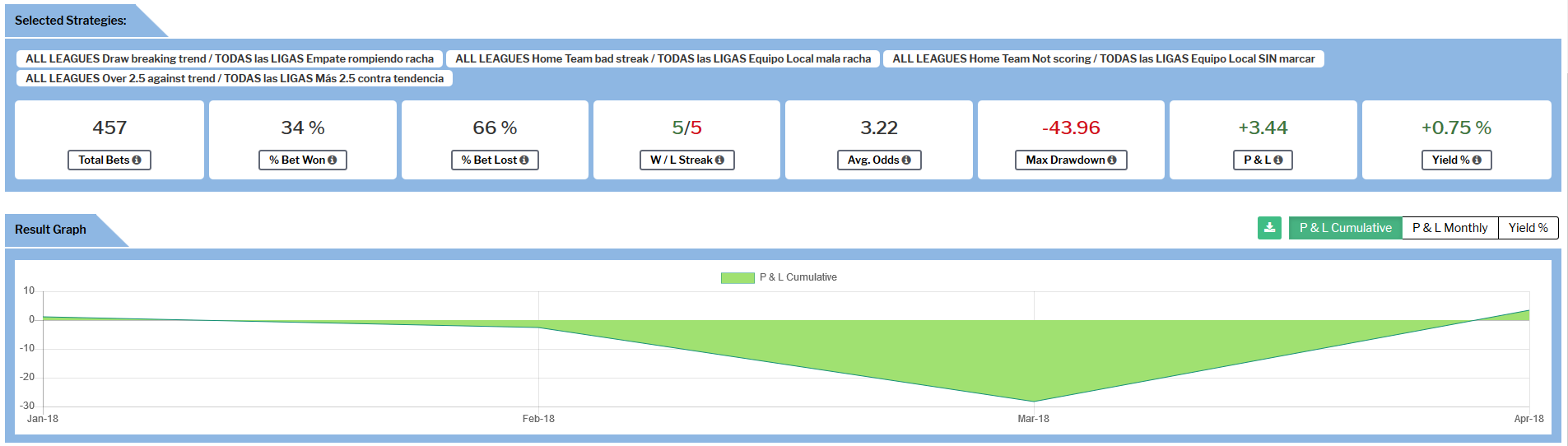
Task: Switch to P & L Cumulative tab
Action: [x=1346, y=228]
